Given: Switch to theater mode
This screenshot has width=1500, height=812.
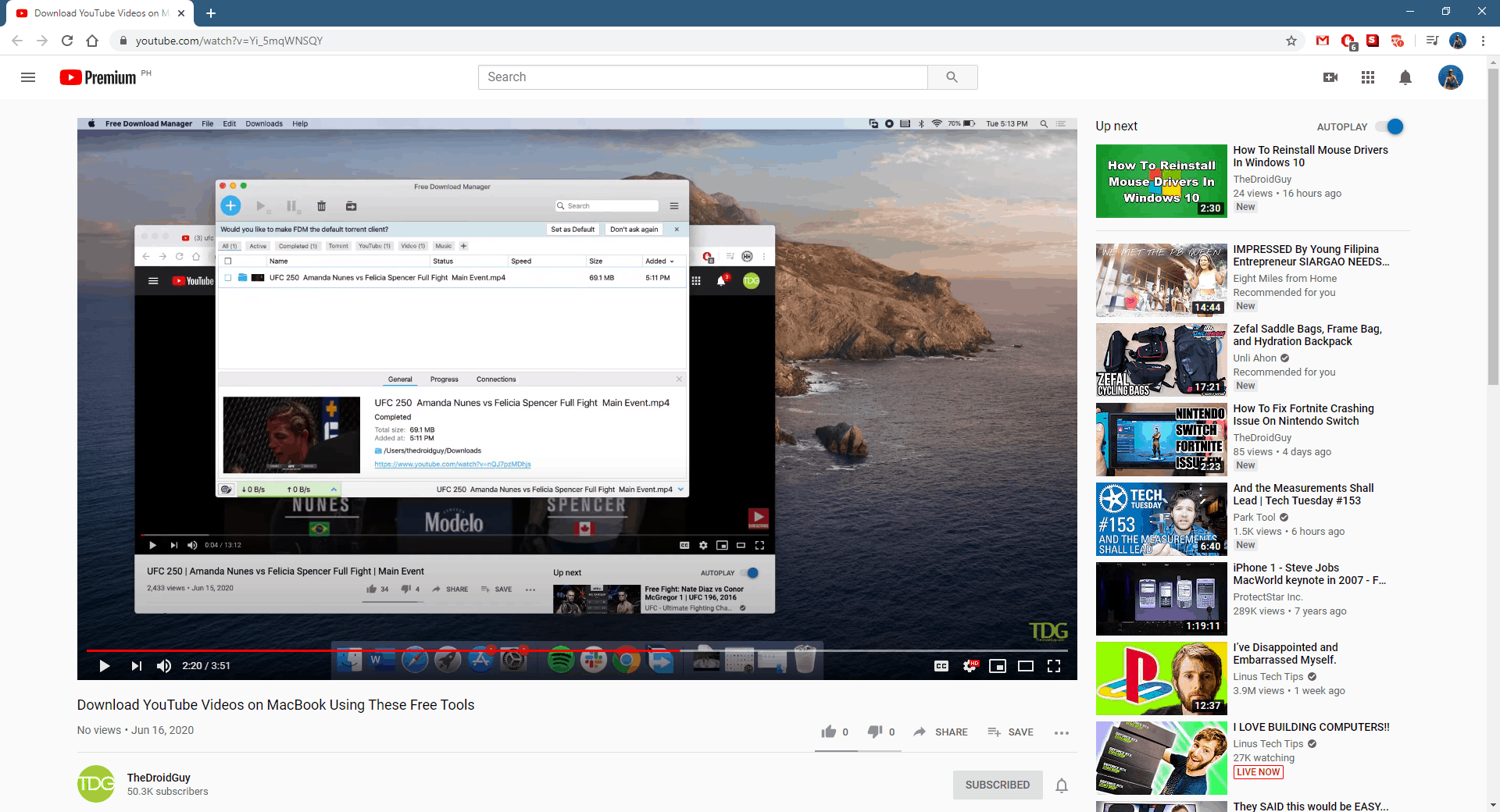Looking at the screenshot, I should point(1026,666).
